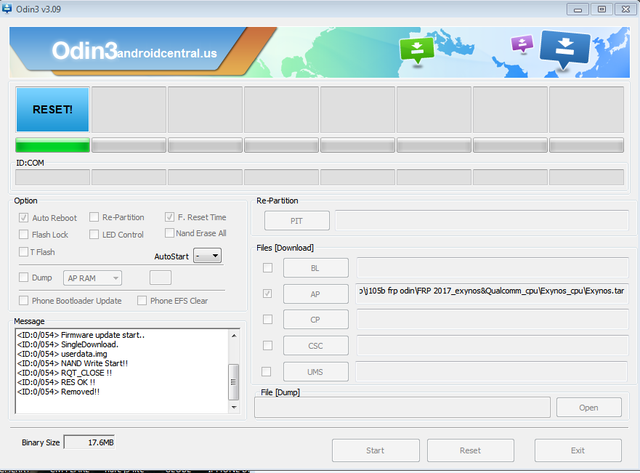640x473 pixels.
Task: Click the large blue download icon in banner
Action: [x=565, y=49]
